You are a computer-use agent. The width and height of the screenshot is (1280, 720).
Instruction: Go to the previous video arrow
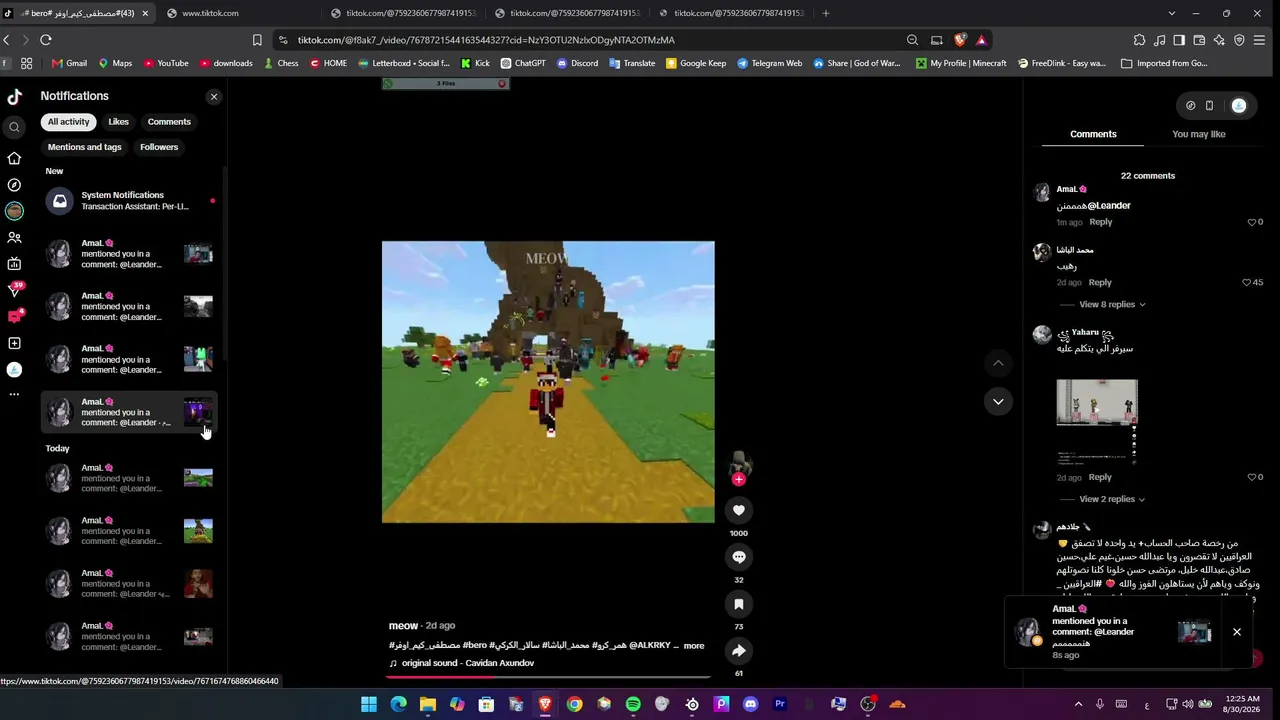(997, 363)
